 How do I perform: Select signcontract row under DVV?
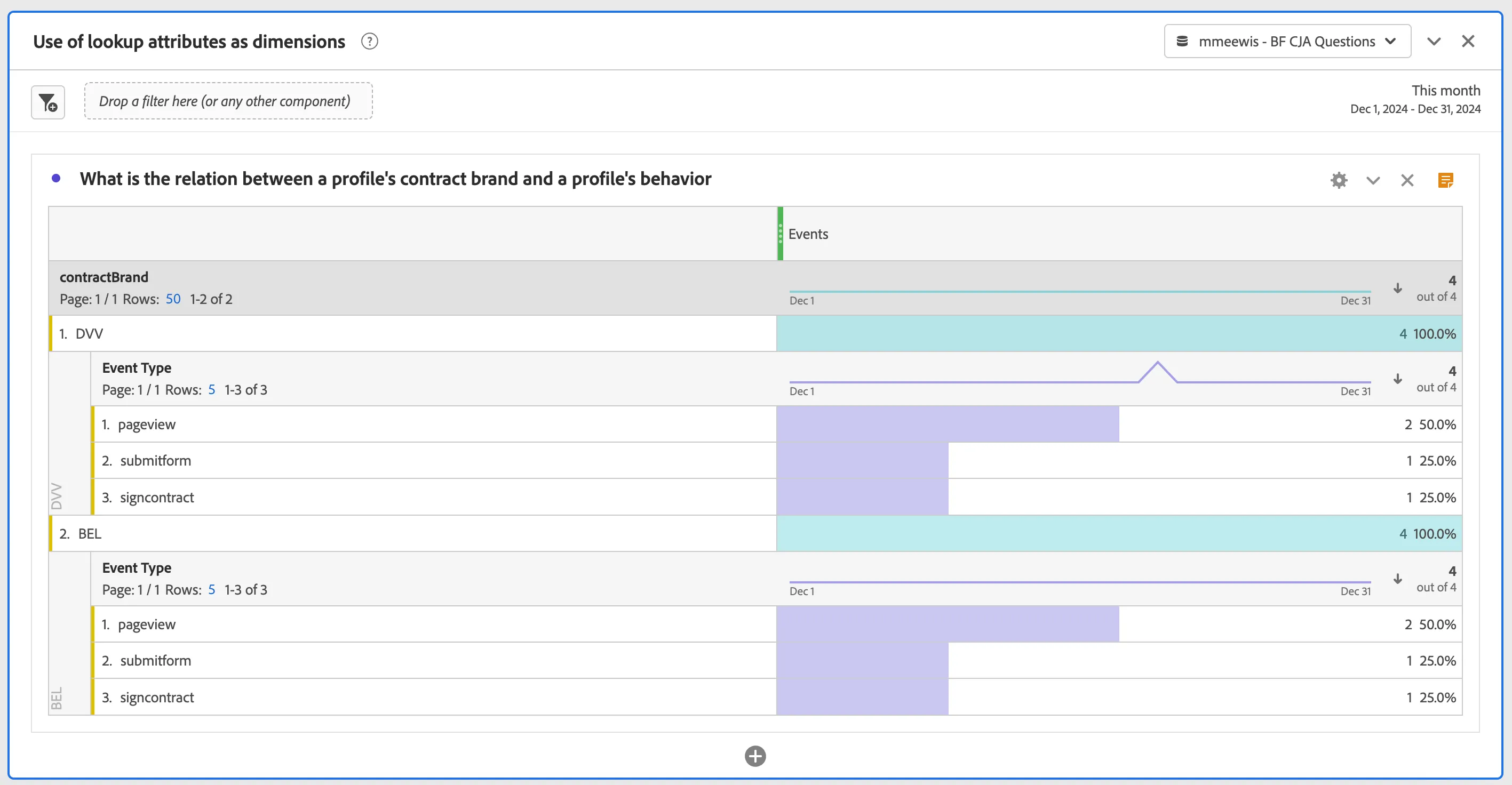[x=434, y=498]
